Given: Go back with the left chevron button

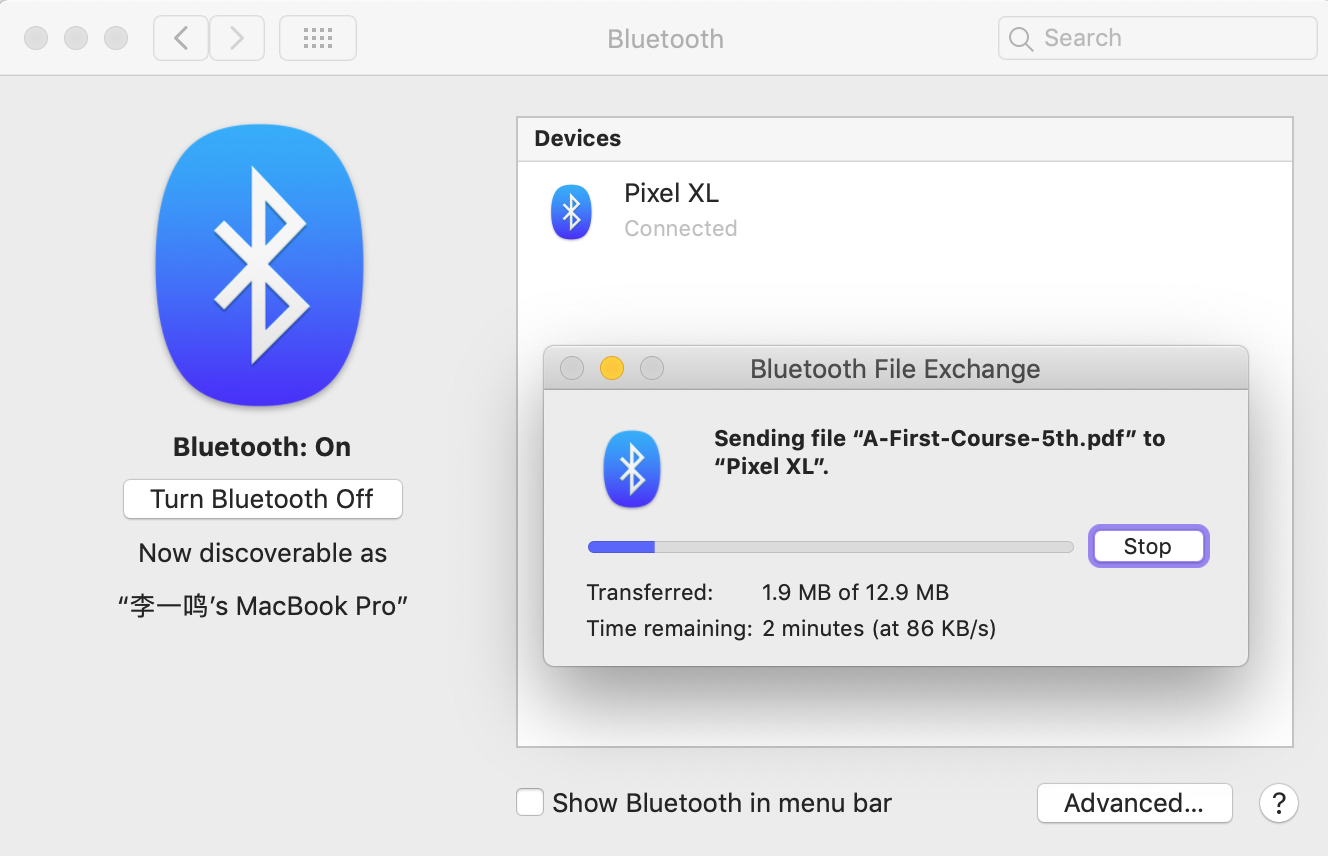Looking at the screenshot, I should (x=181, y=38).
